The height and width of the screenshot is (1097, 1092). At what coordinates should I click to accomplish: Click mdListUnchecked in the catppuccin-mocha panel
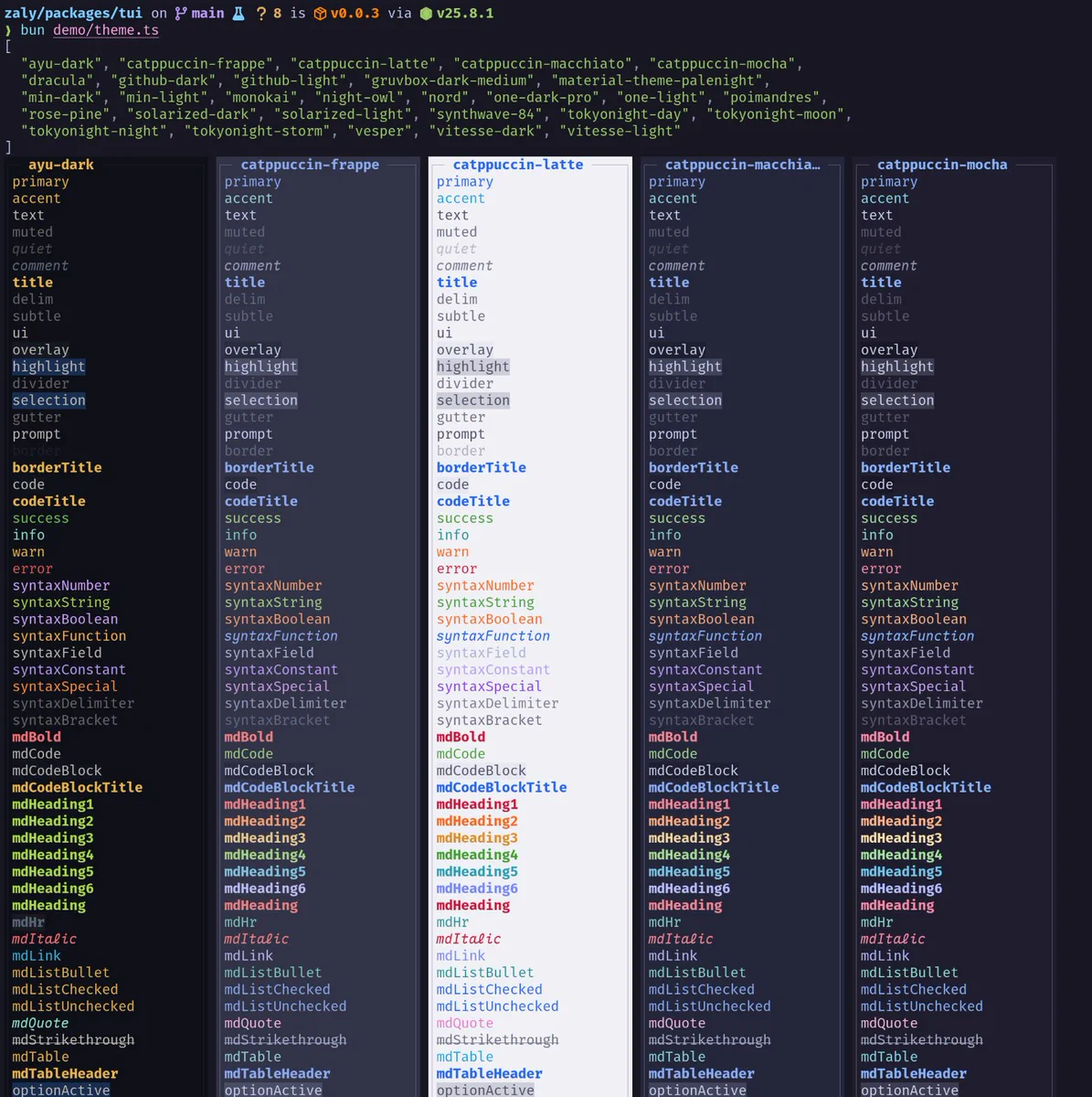pos(922,1006)
